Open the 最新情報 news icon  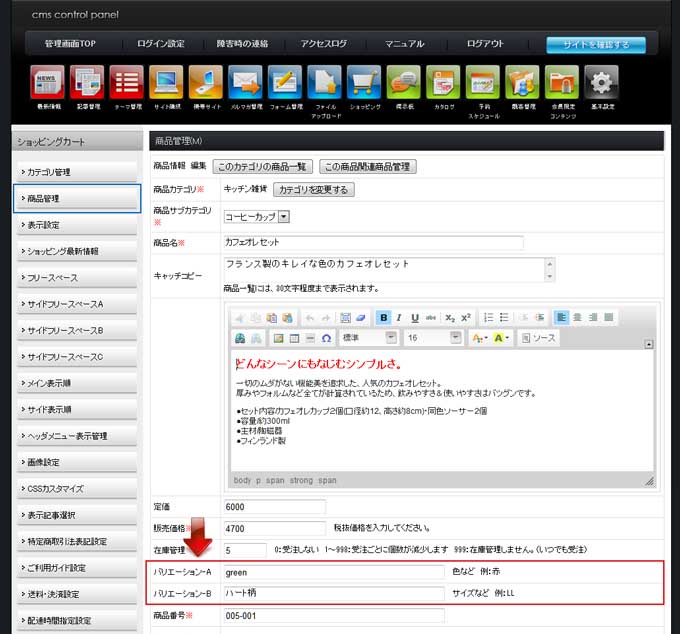[47, 83]
